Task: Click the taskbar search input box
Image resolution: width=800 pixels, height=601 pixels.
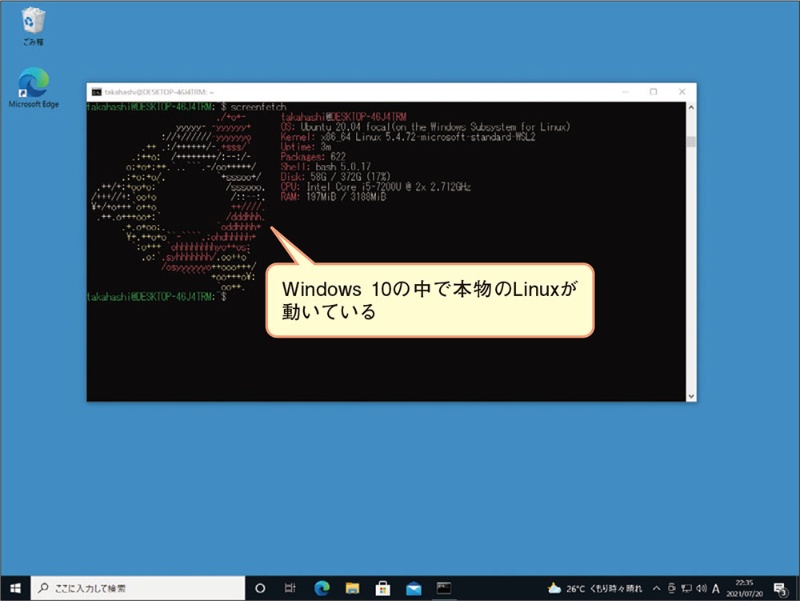Action: click(135, 587)
